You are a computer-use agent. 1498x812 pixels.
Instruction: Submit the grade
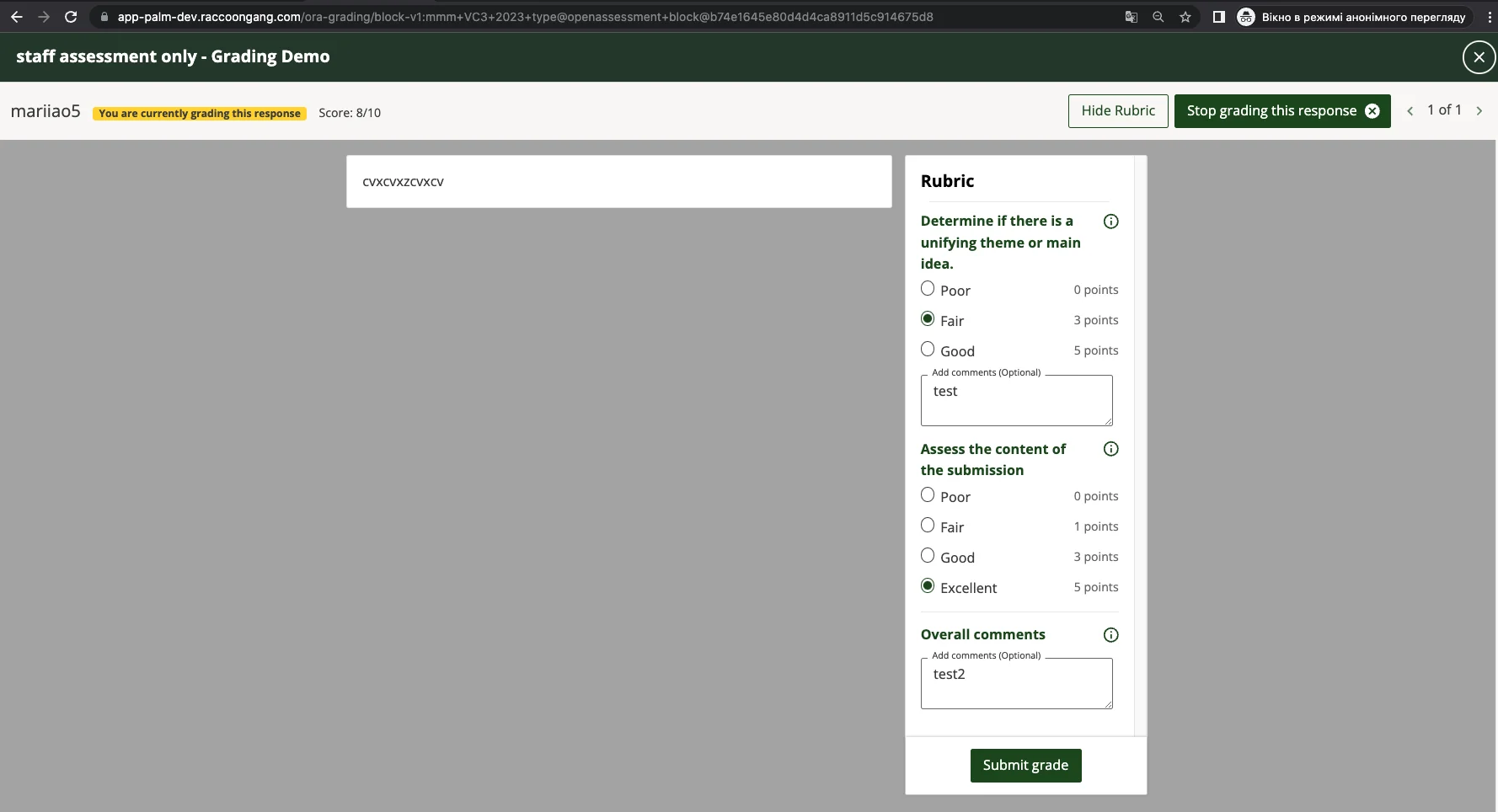pos(1025,766)
